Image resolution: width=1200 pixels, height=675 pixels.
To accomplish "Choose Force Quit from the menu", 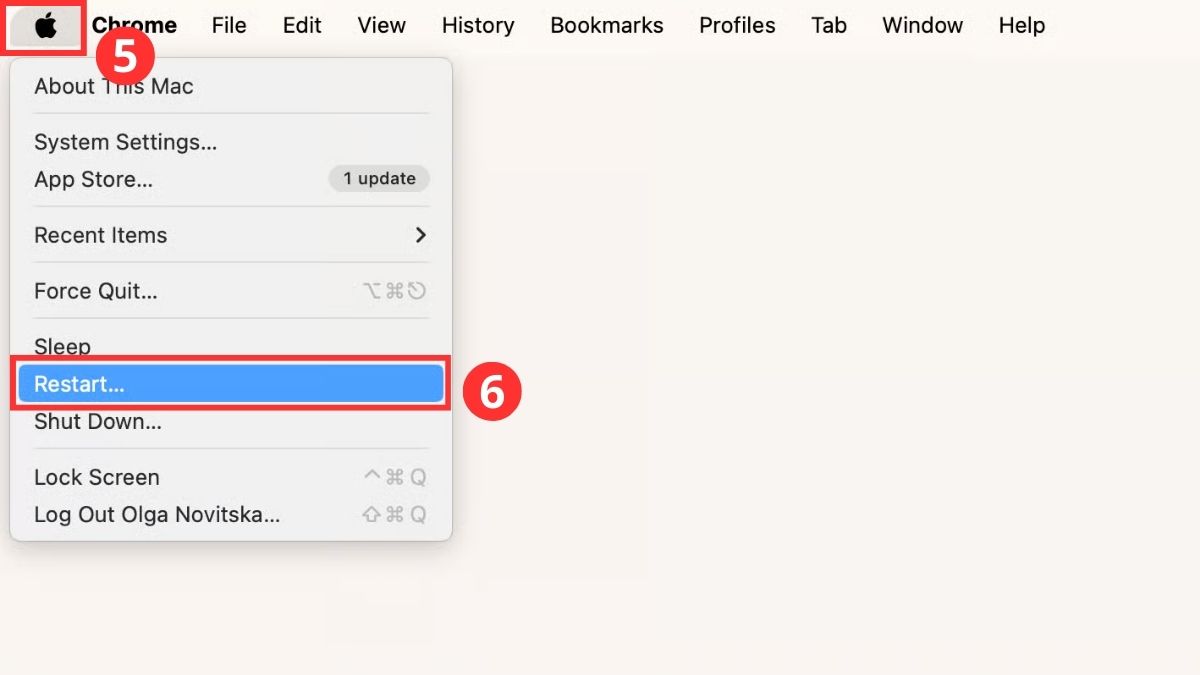I will [x=95, y=291].
